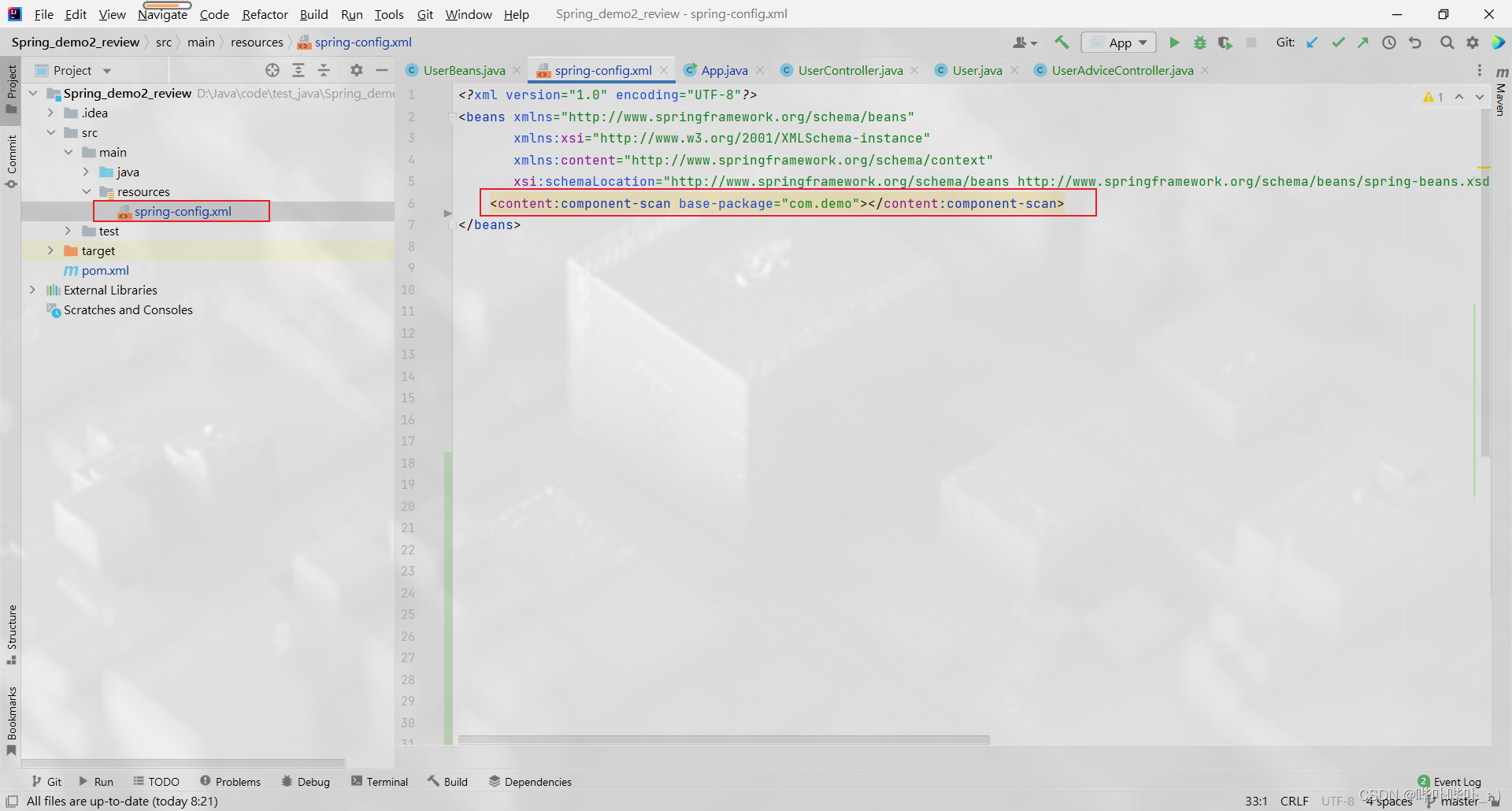Go to next highlighted warning

[1480, 97]
